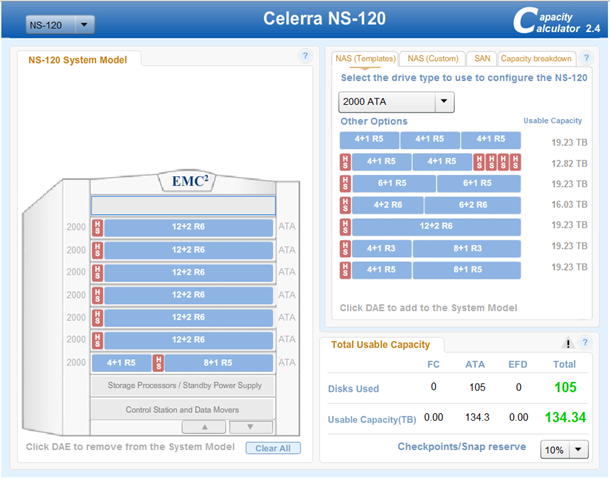This screenshot has width=610, height=480.
Task: Remove bottom 4+1 R5 / 8+1 R5 DAE from cabinet
Action: (182, 363)
